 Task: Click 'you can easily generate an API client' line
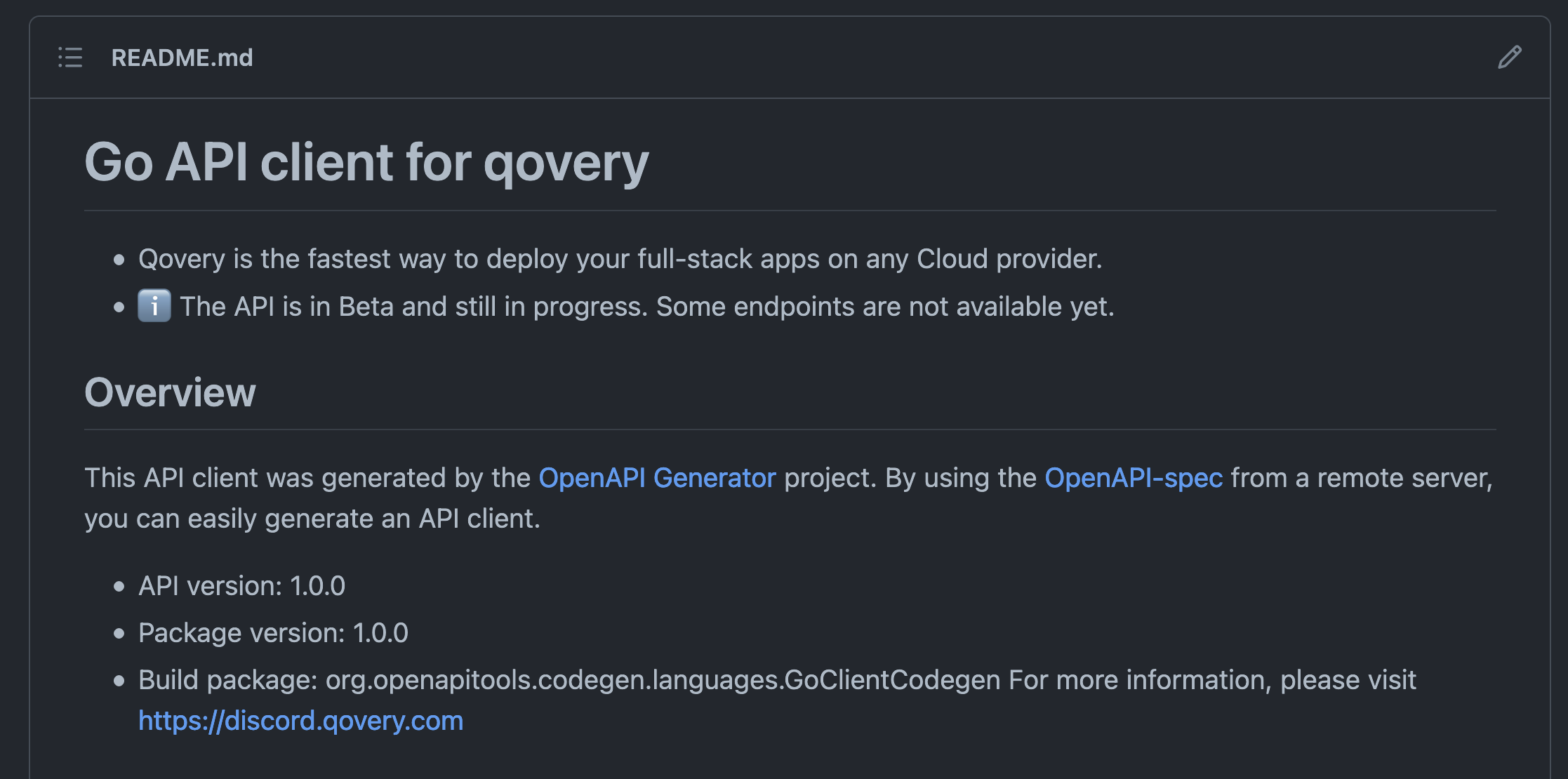(x=312, y=519)
